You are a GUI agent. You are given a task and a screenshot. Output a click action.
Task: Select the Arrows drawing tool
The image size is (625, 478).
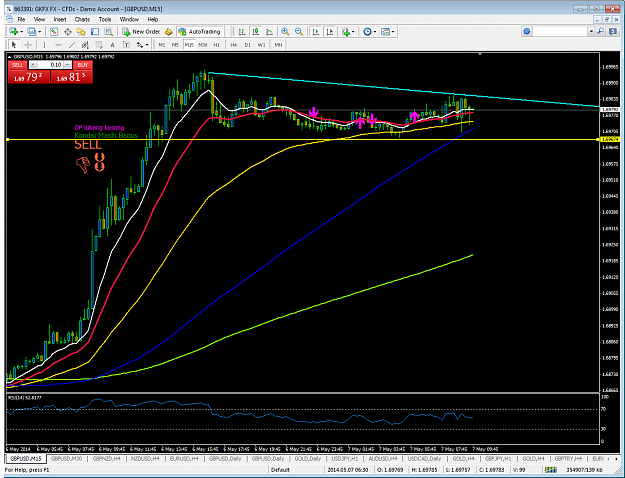point(140,45)
